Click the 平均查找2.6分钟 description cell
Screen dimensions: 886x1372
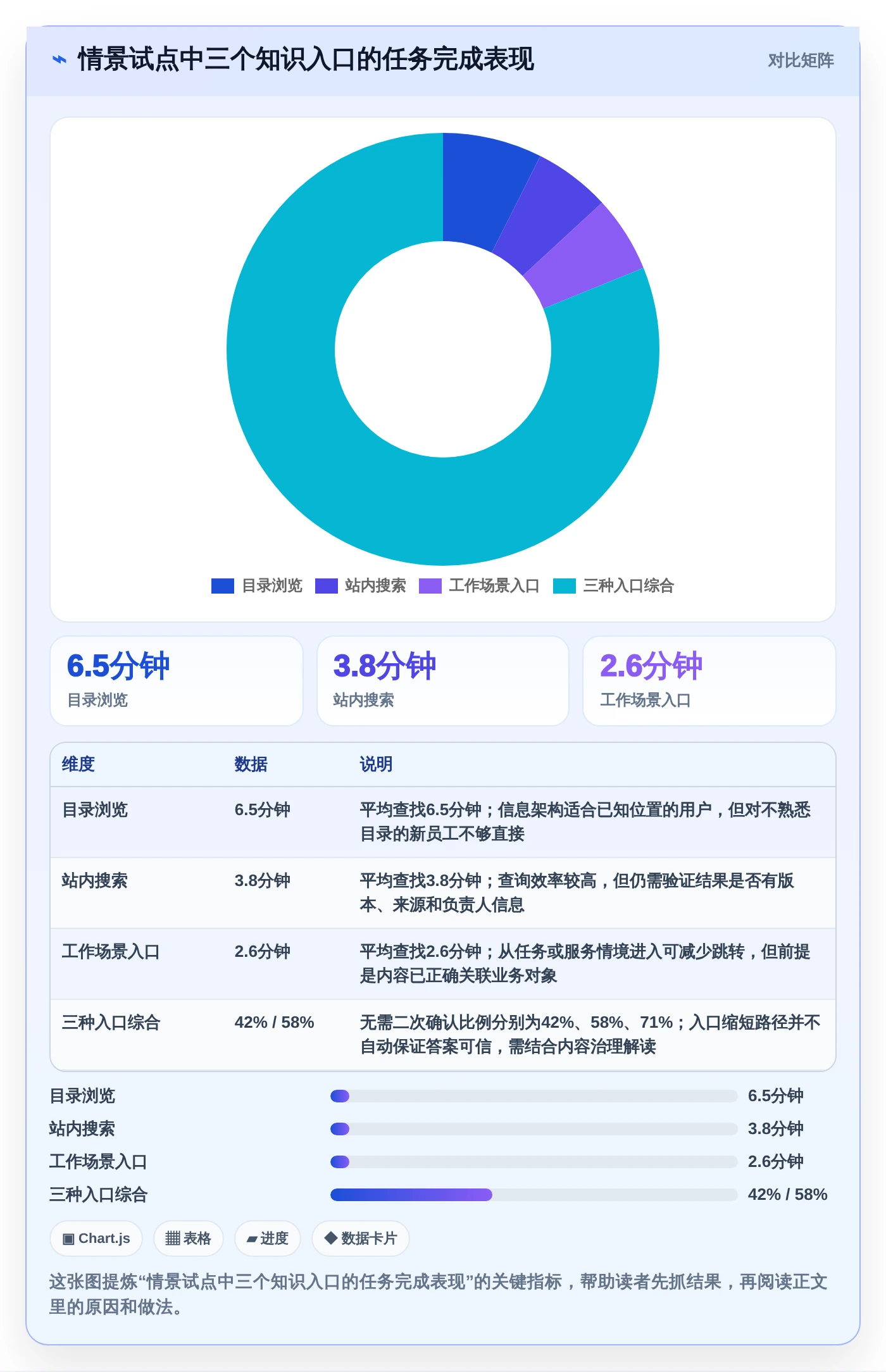point(585,964)
